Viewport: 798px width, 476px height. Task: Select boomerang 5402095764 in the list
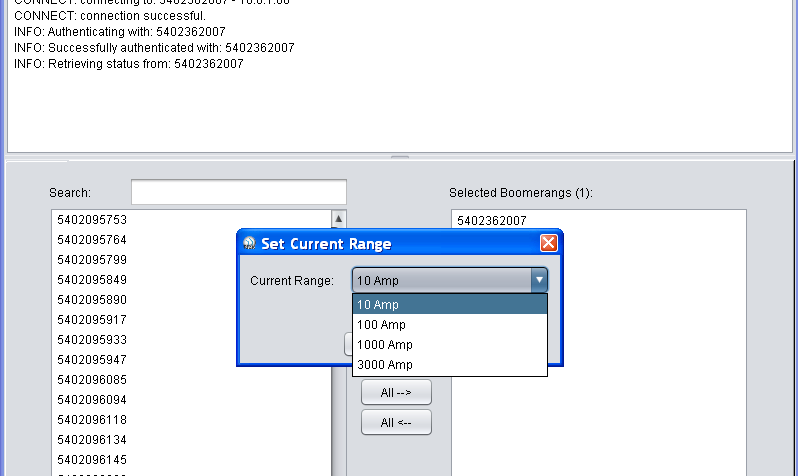click(x=191, y=240)
